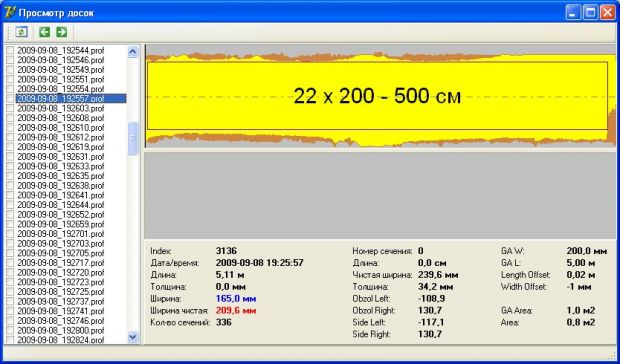Select file 2009-09-08_192641.prof
Screen dimensions: 620x364
61,195
